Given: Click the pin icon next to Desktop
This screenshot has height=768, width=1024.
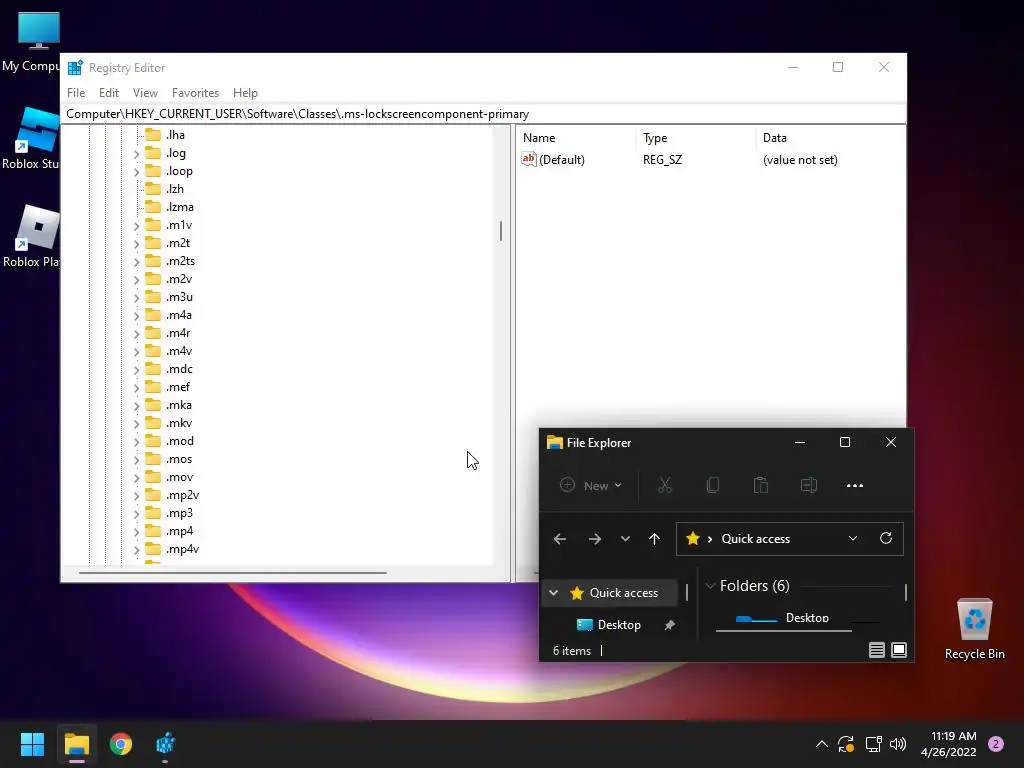Looking at the screenshot, I should pos(669,625).
